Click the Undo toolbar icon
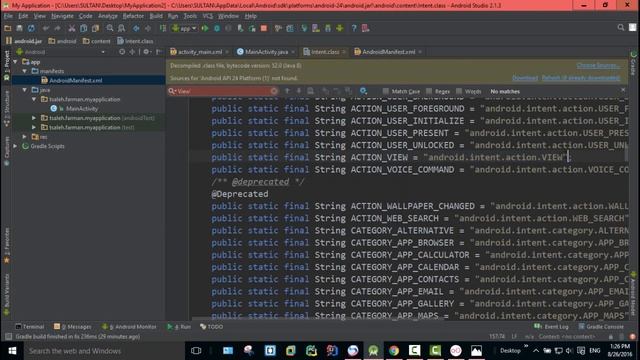This screenshot has height=360, width=640. (x=46, y=28)
